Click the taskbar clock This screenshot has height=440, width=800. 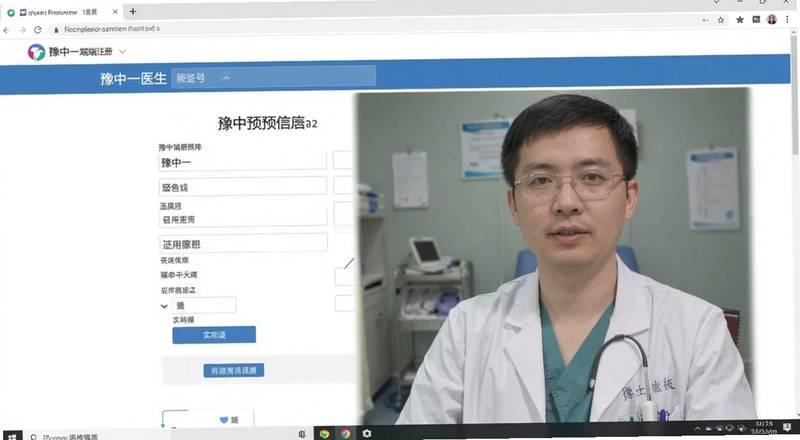tap(764, 428)
